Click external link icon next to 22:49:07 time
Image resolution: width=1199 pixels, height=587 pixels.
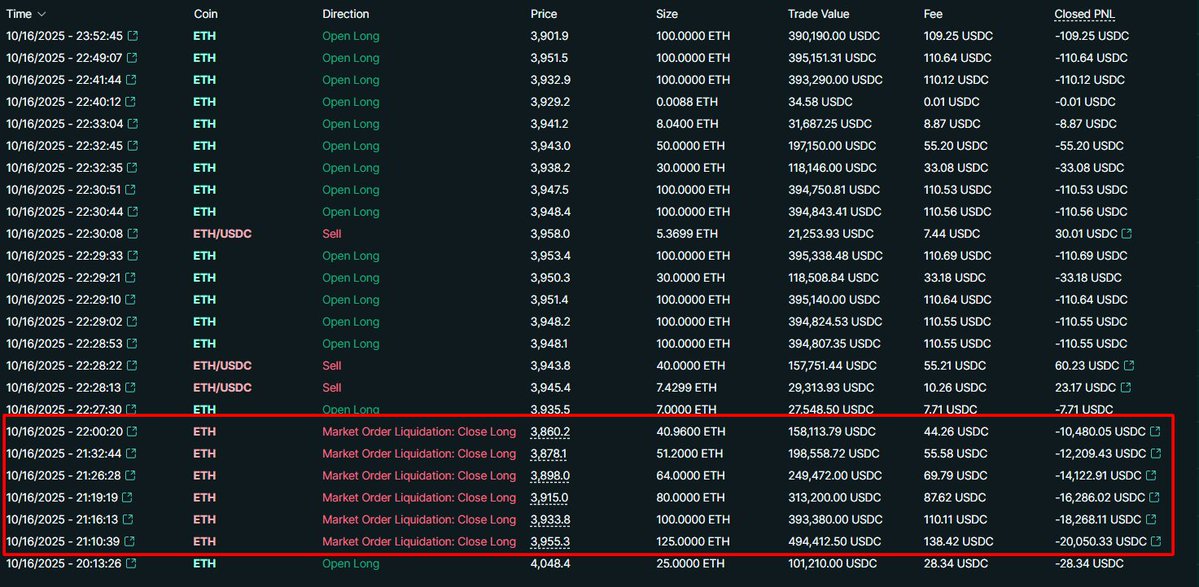[133, 58]
